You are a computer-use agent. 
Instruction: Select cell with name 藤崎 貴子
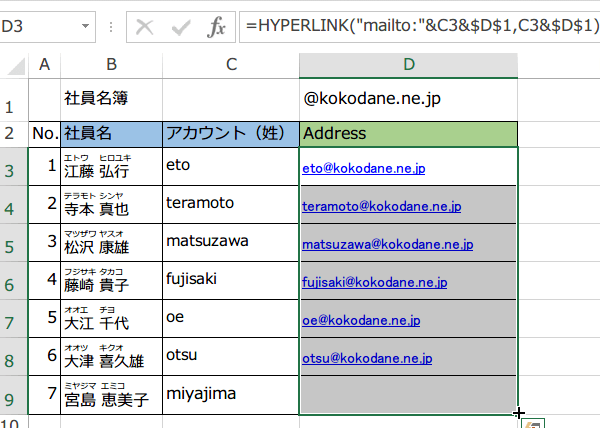point(111,280)
